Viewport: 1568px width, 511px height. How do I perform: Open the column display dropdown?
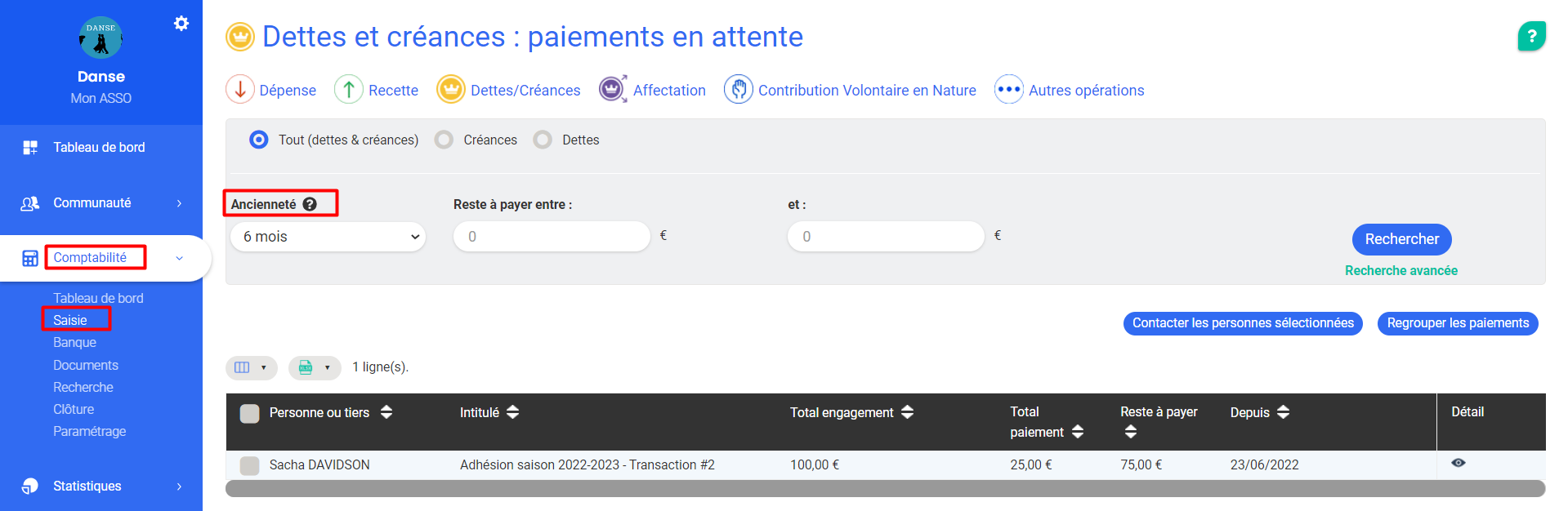[251, 367]
